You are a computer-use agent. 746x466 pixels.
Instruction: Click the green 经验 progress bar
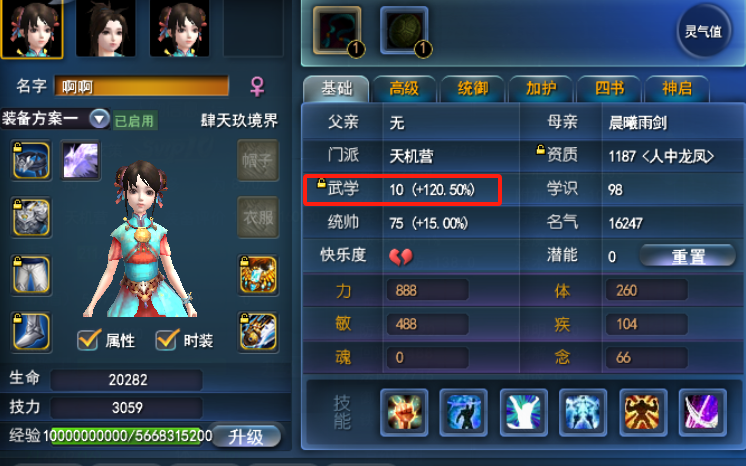click(x=128, y=436)
